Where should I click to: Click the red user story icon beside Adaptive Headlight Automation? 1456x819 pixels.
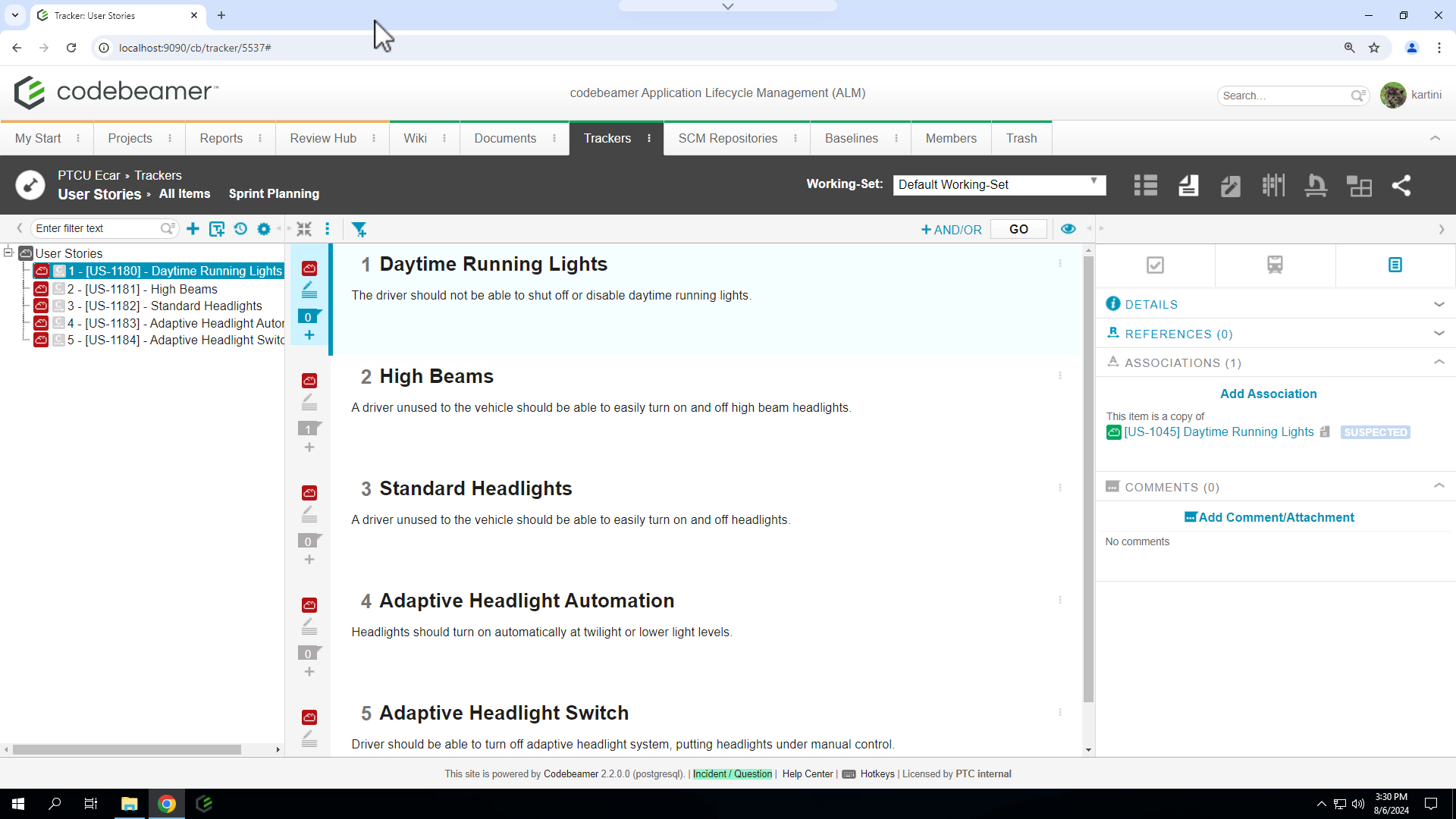click(309, 605)
